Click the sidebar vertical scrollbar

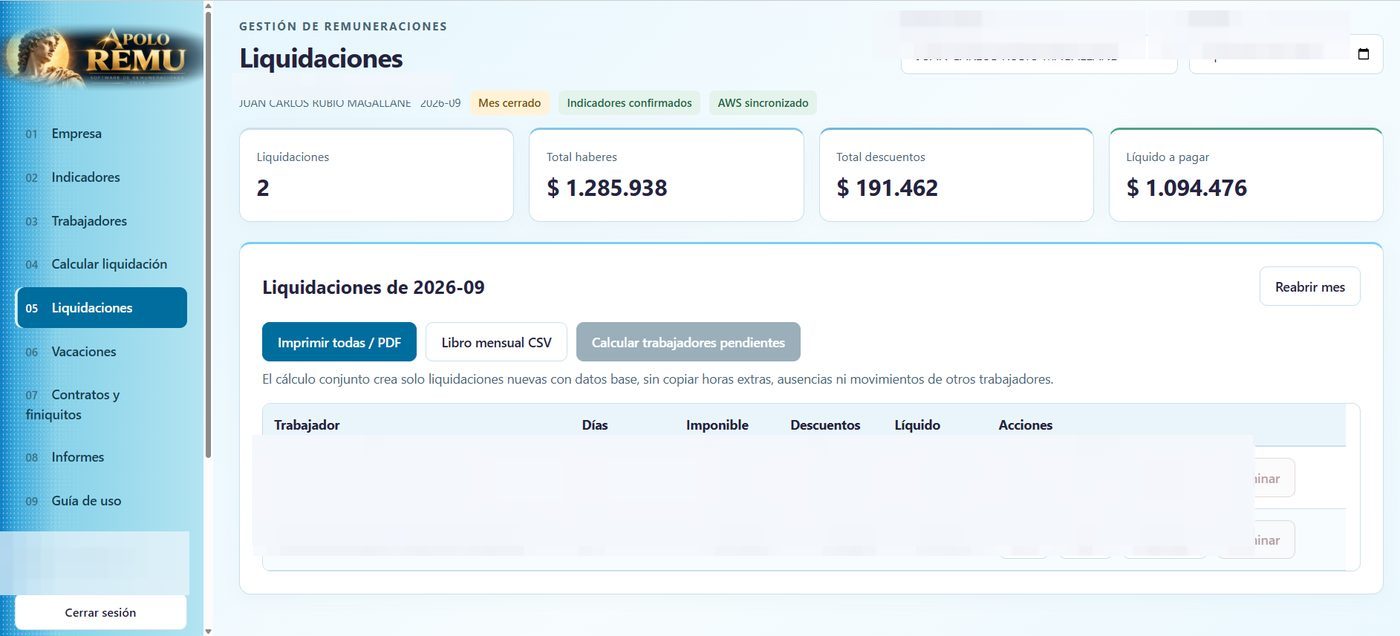click(x=208, y=235)
